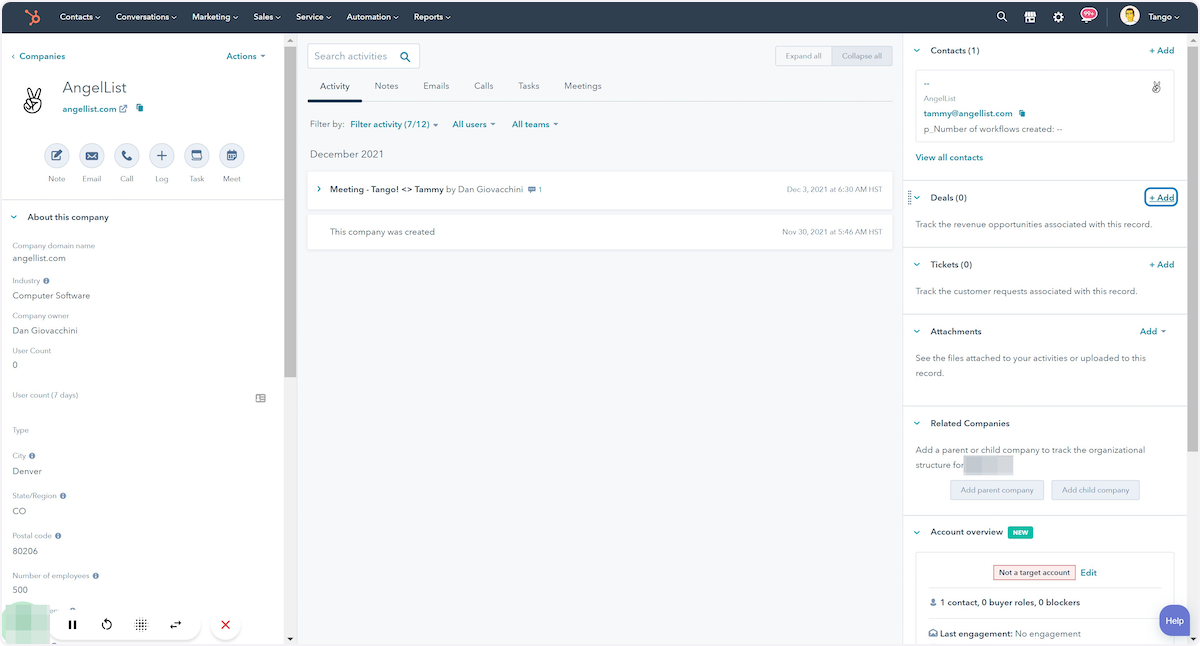
Task: Copy angellist.com domain using copy icon
Action: (140, 108)
